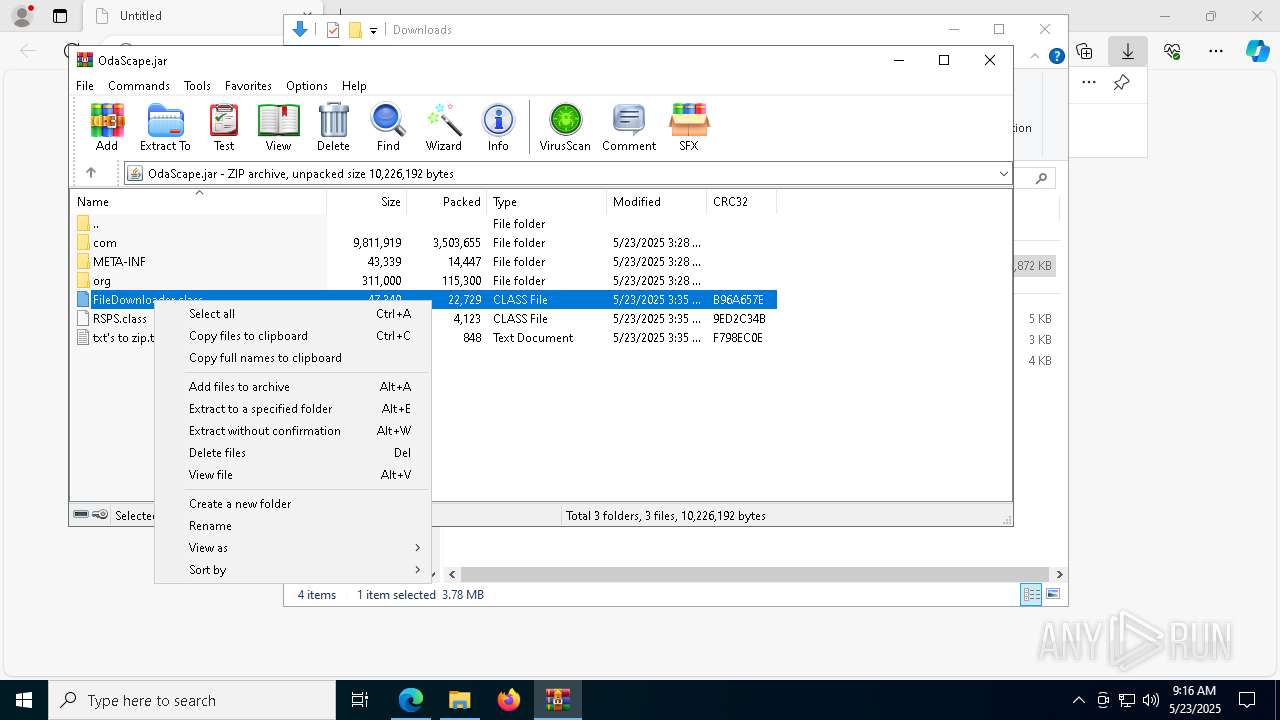
Task: Switch Explorer to large icons view
Action: click(1052, 595)
